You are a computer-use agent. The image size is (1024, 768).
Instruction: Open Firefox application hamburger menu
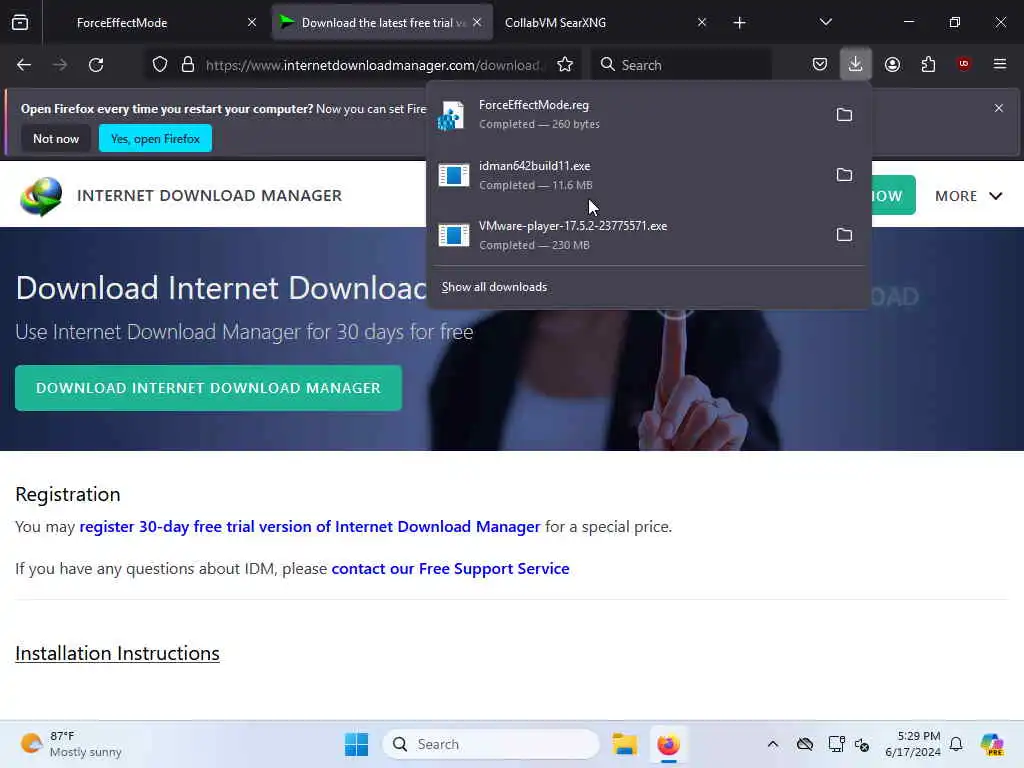click(1000, 64)
